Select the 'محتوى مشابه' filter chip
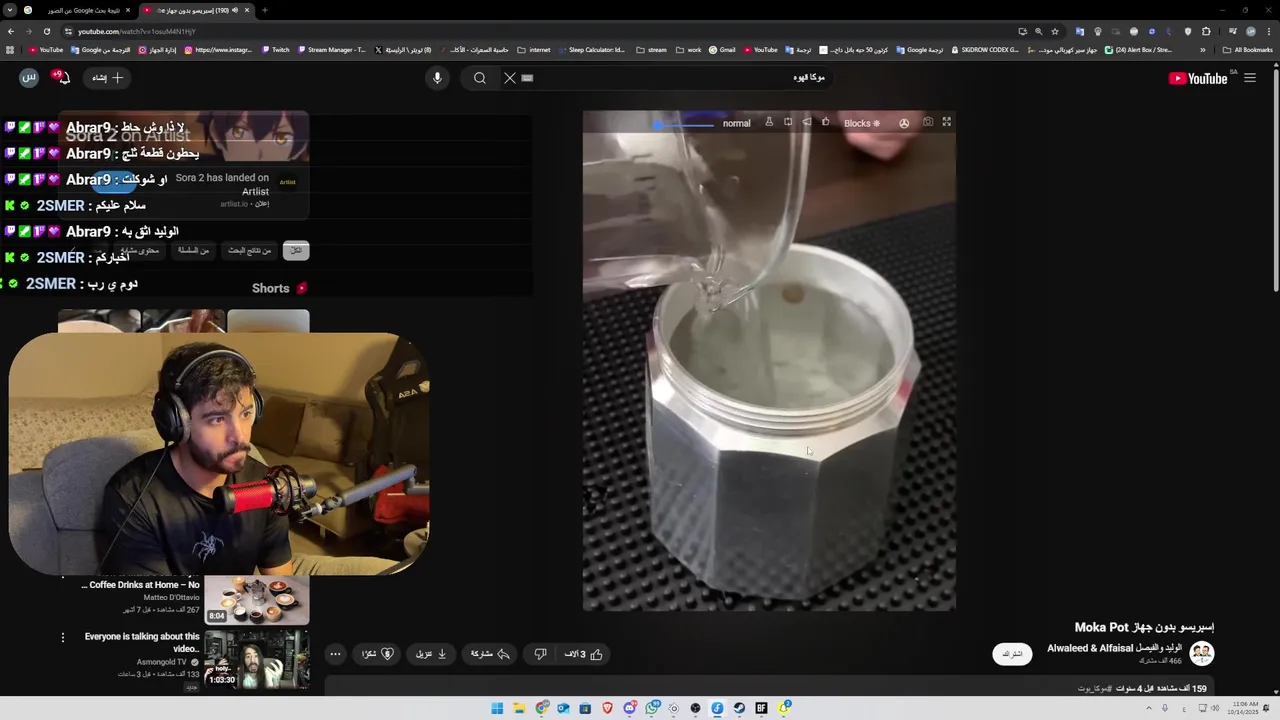1280x720 pixels. [x=139, y=250]
